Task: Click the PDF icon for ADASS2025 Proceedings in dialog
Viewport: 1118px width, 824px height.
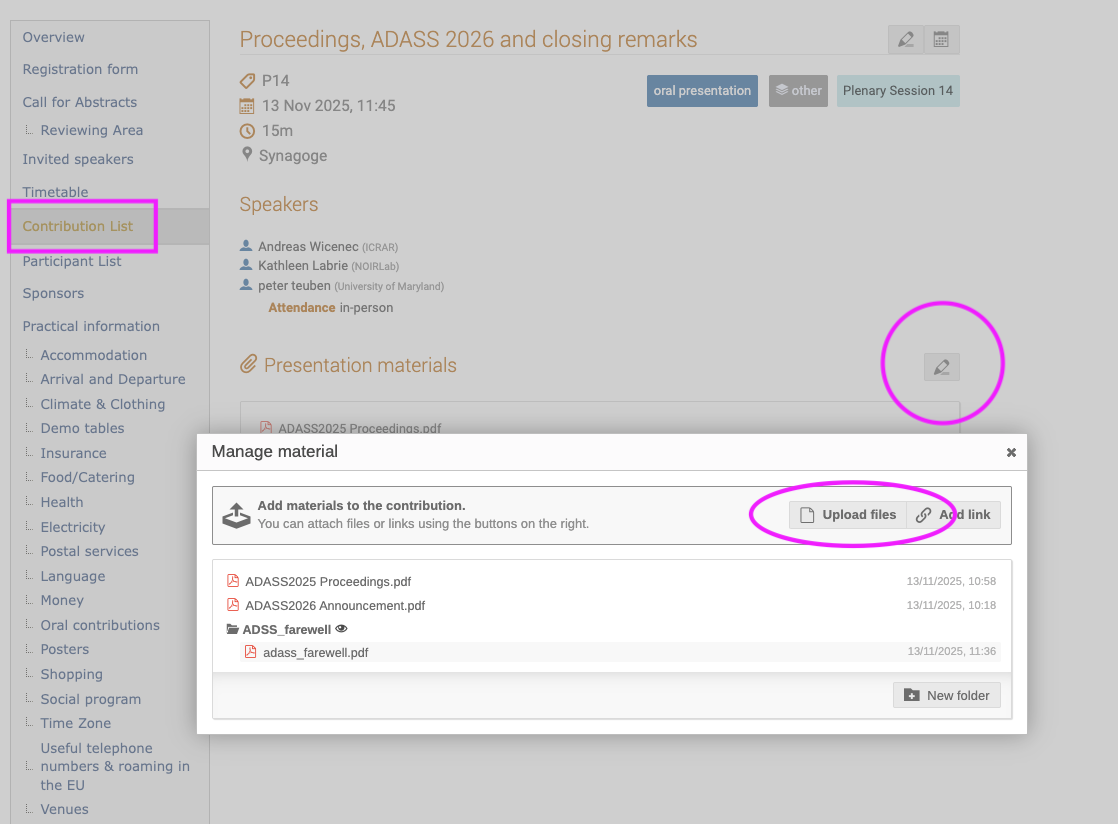Action: (233, 581)
